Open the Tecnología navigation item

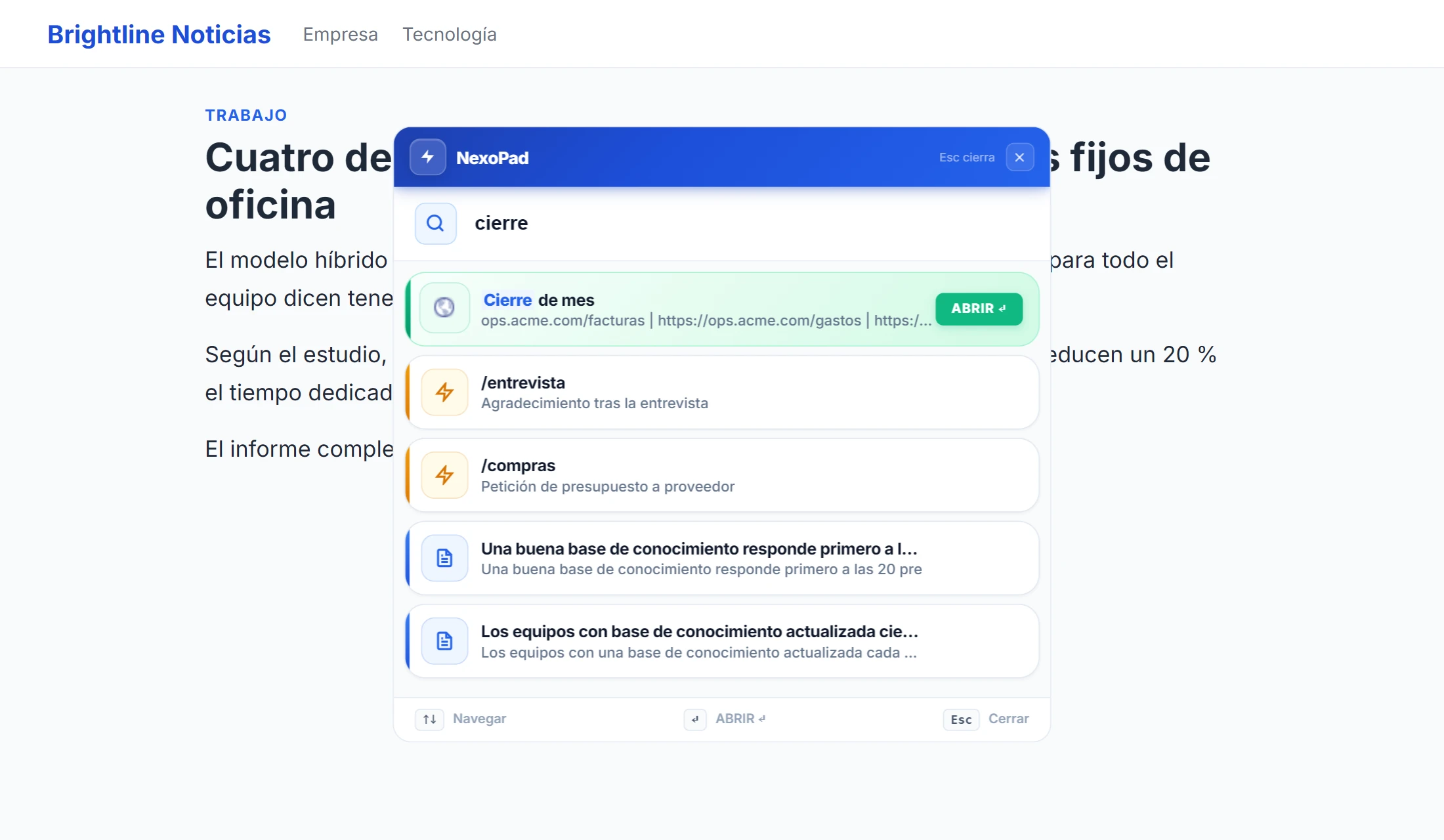[449, 34]
